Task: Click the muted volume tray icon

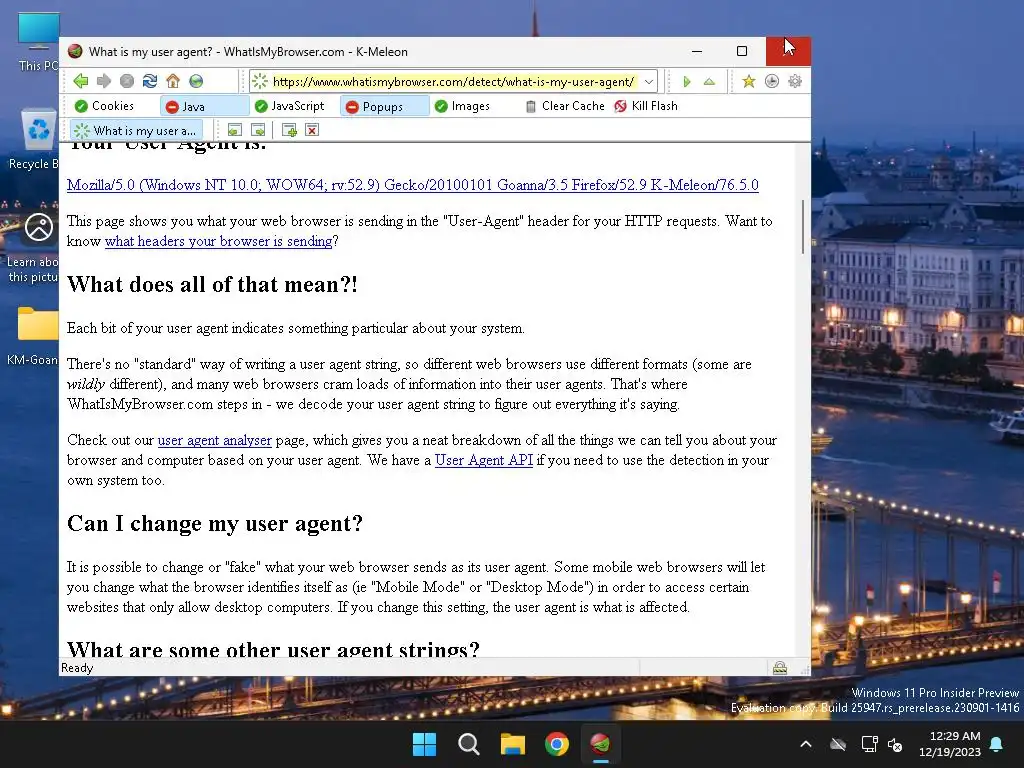Action: pyautogui.click(x=895, y=744)
